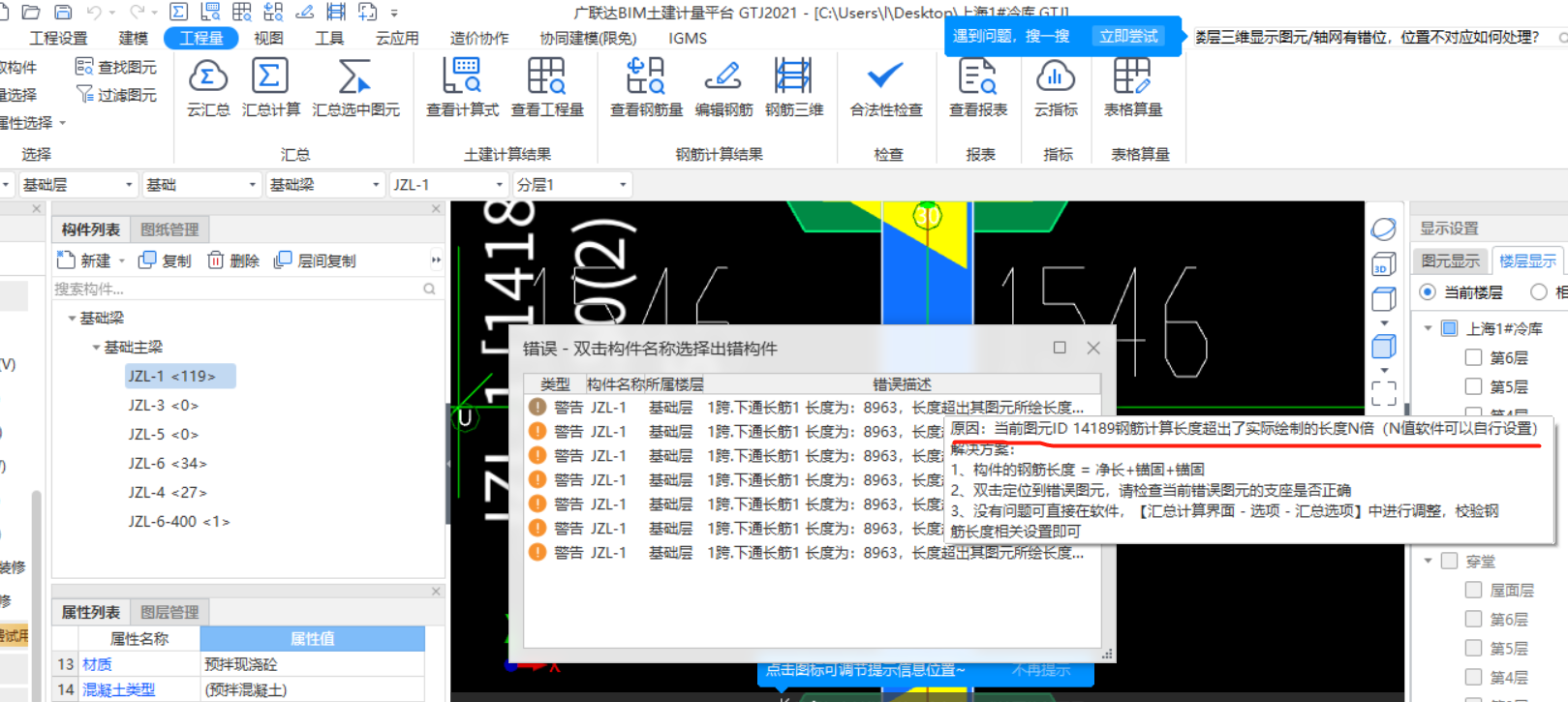
Task: Switch to 图层管理 tab
Action: (169, 612)
